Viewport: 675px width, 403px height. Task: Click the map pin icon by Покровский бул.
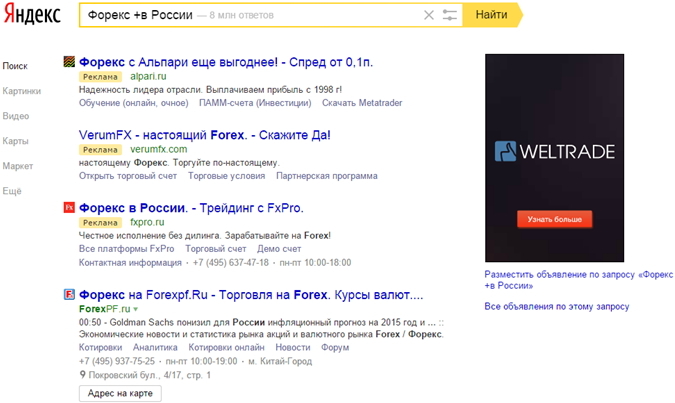click(x=83, y=375)
